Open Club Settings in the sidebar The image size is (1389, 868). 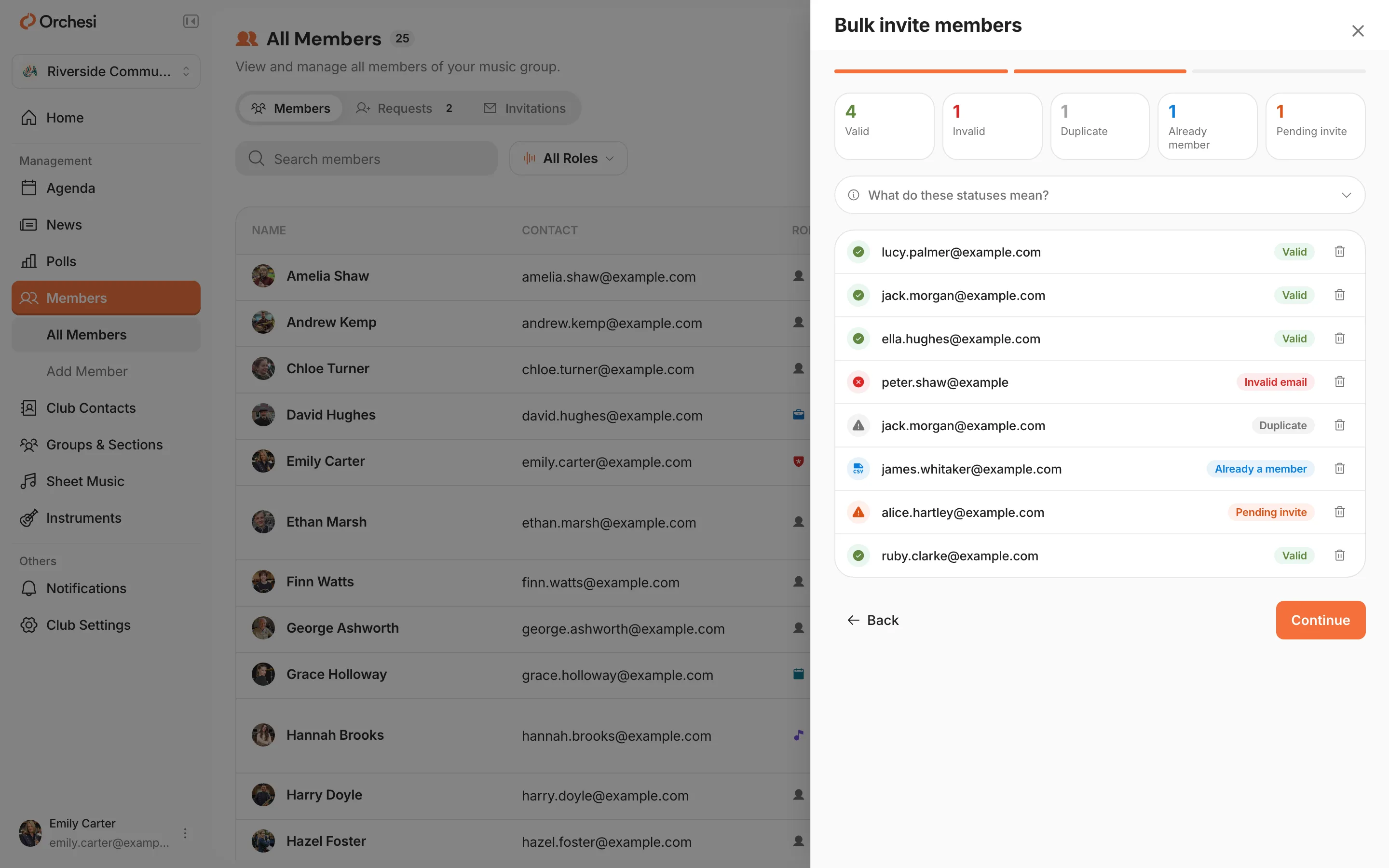coord(106,625)
